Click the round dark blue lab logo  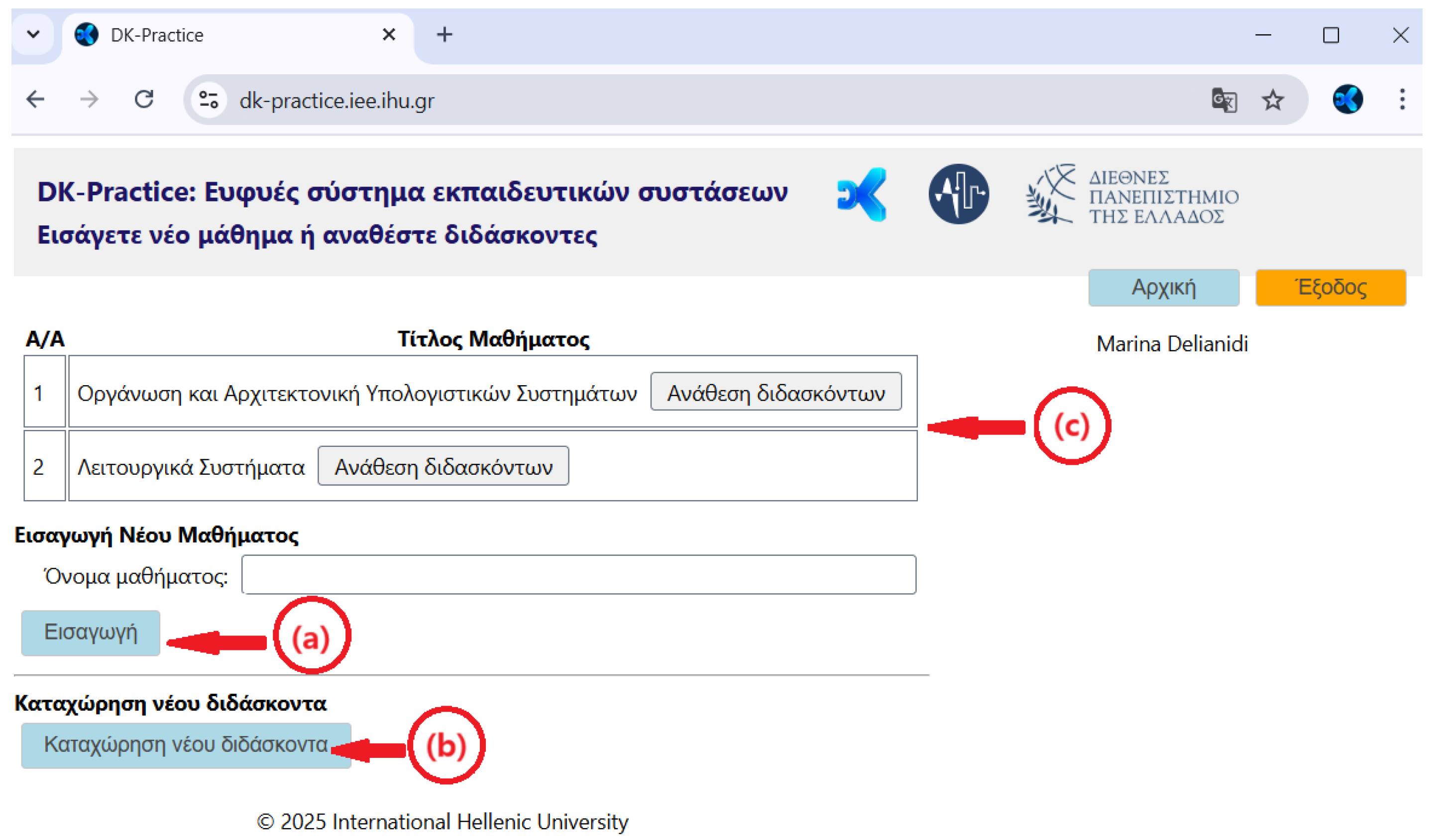click(x=959, y=195)
